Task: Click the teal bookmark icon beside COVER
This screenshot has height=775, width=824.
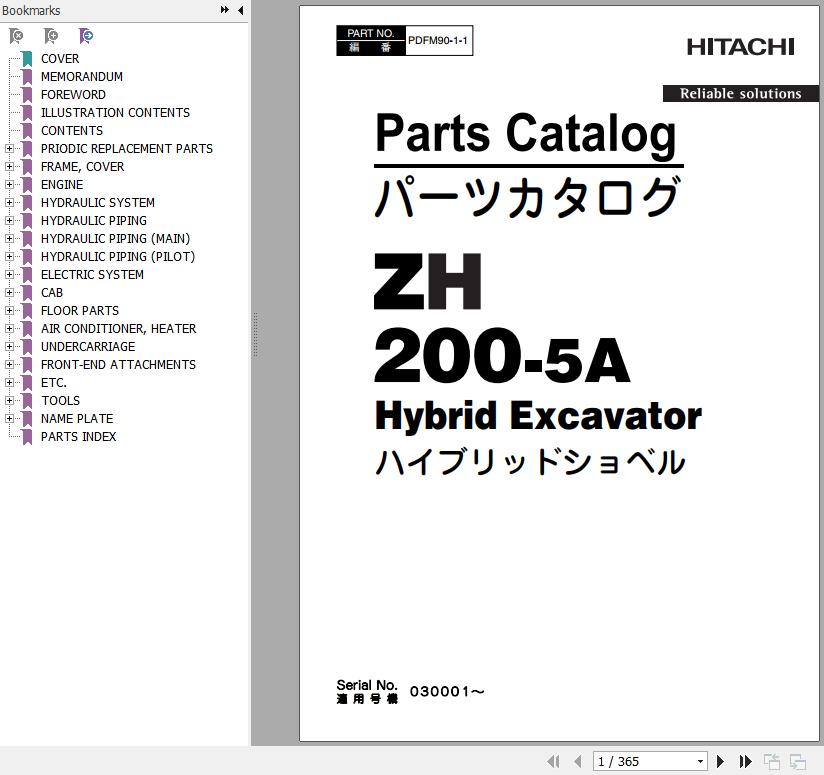Action: pyautogui.click(x=27, y=59)
